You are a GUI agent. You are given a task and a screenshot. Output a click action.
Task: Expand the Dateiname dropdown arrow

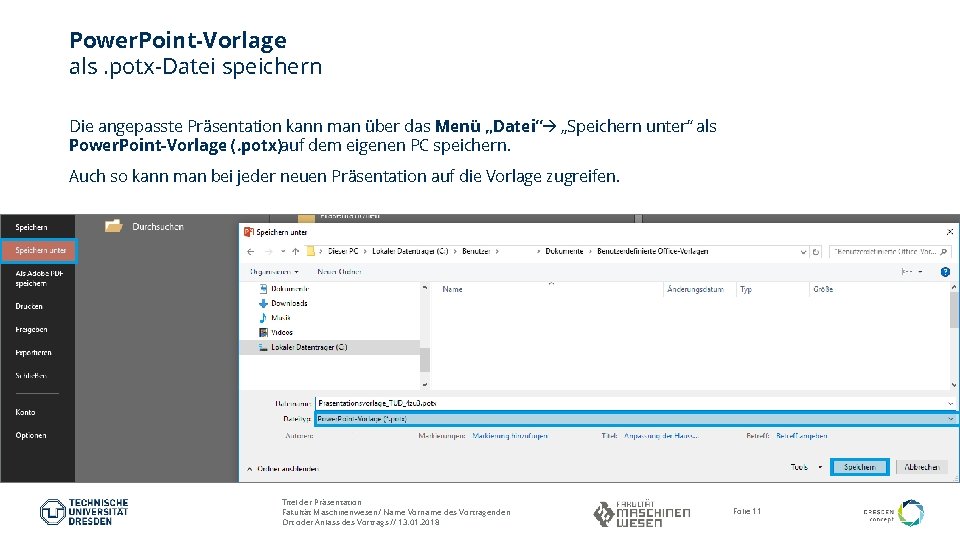click(x=951, y=403)
